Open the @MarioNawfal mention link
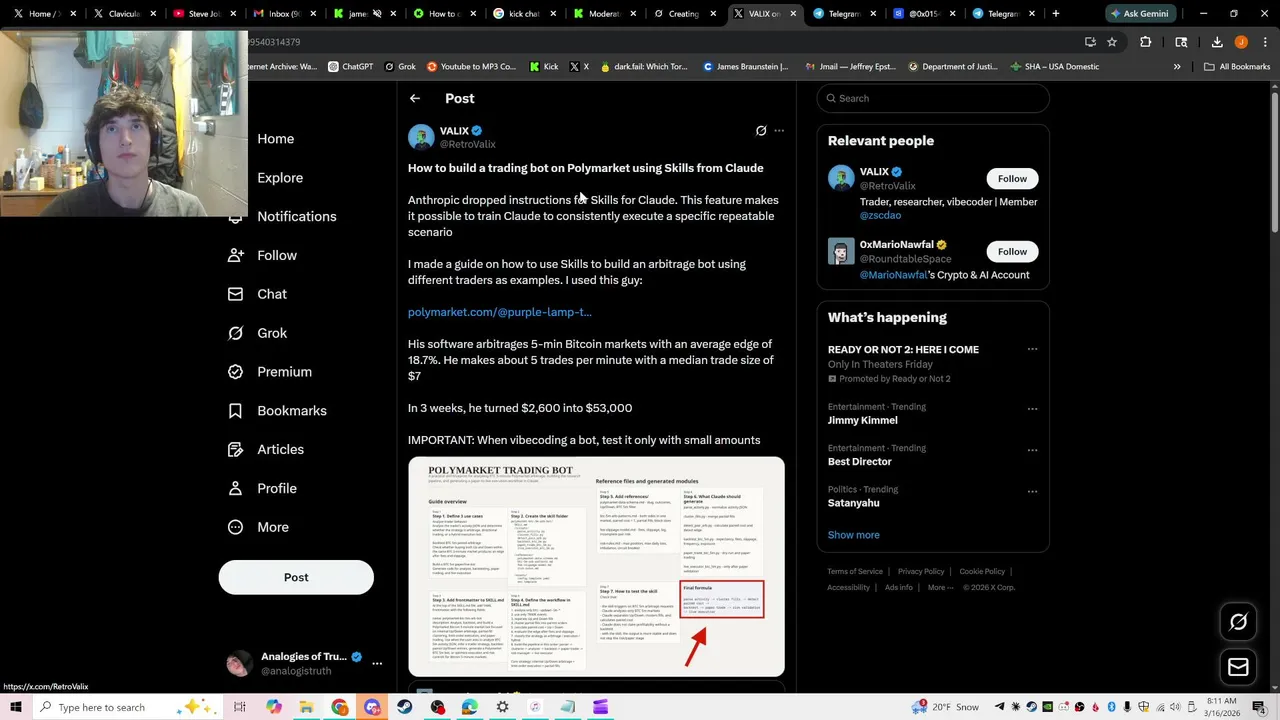 pos(893,275)
